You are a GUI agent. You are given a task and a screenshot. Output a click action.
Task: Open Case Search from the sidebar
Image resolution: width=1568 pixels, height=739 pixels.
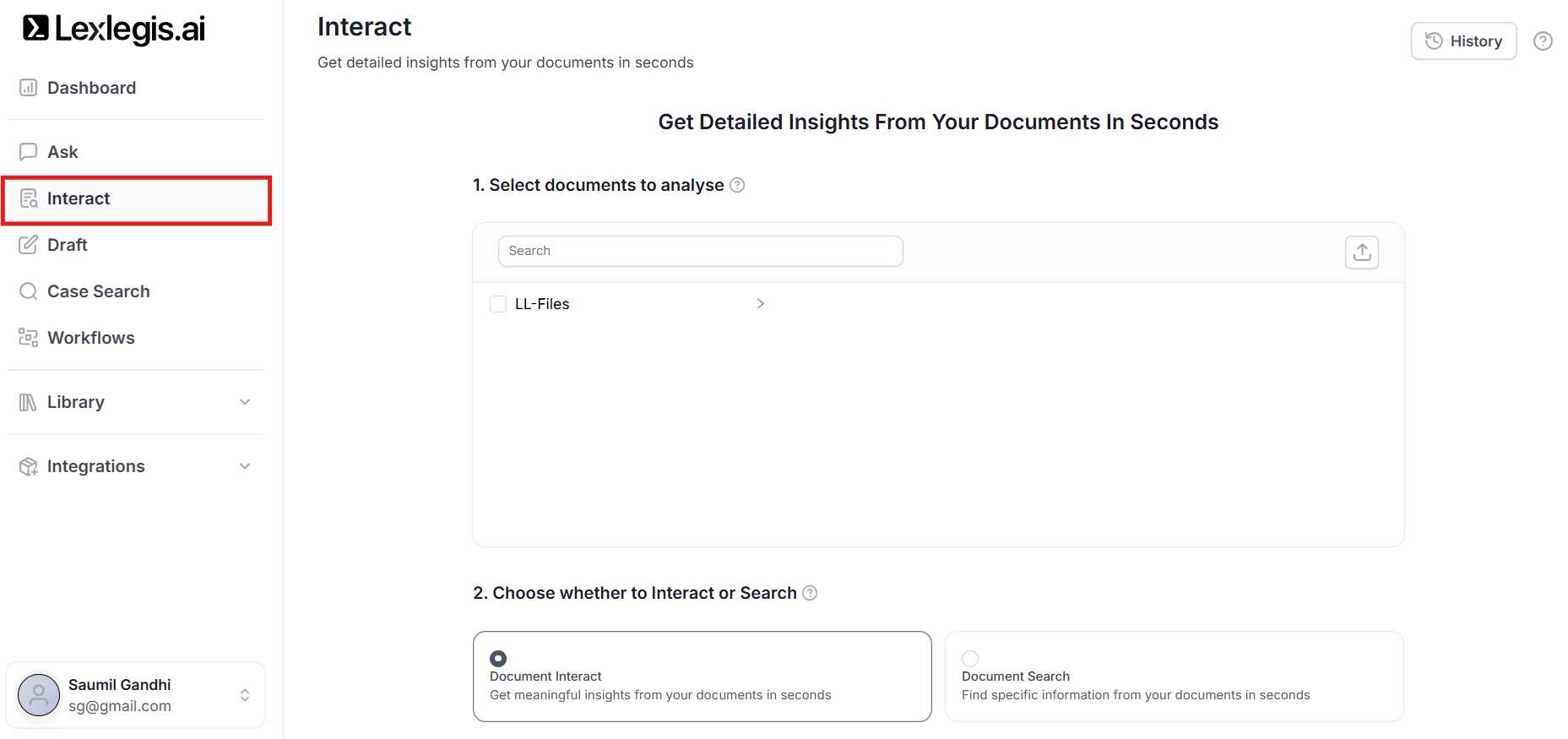(x=98, y=291)
